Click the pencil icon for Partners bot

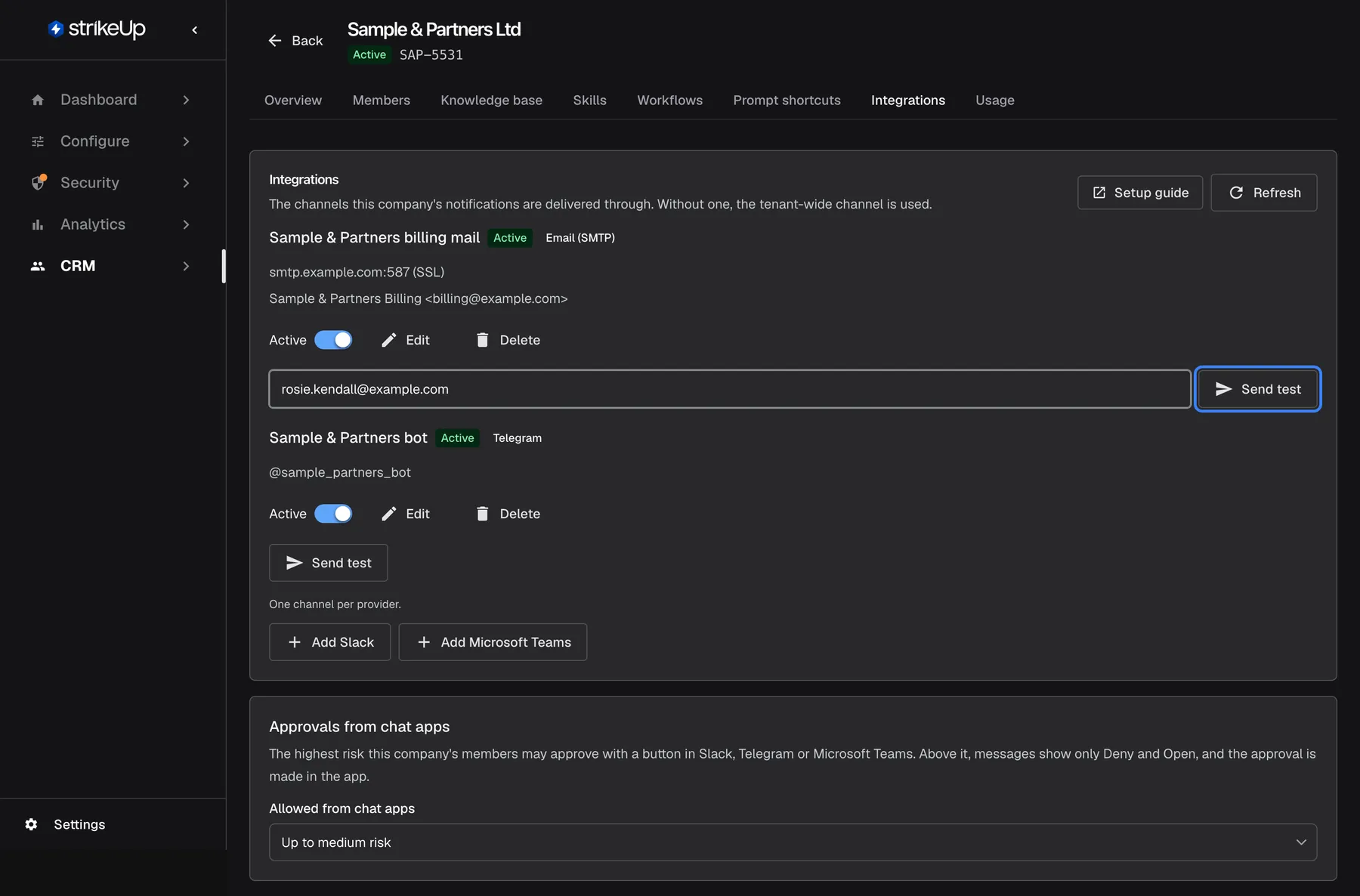(x=388, y=514)
